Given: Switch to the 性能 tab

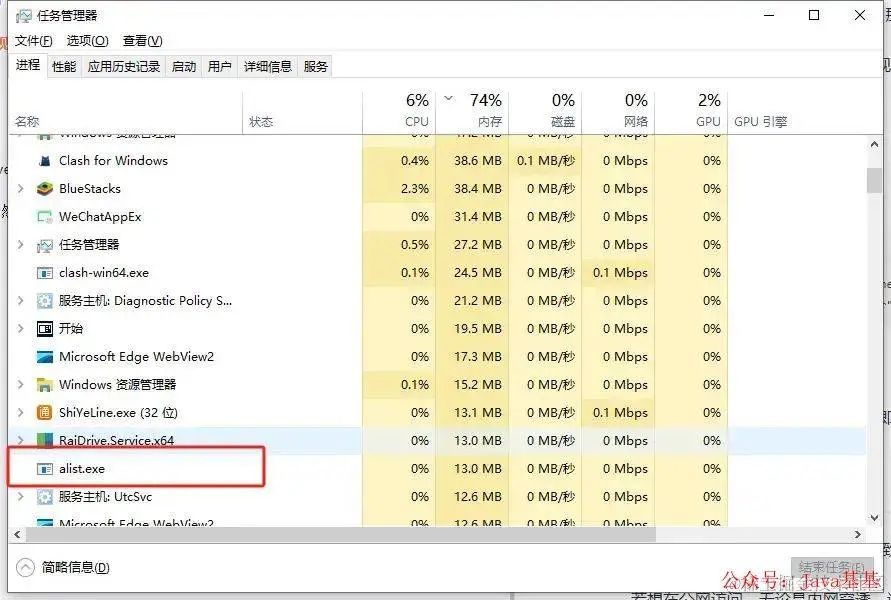Looking at the screenshot, I should click(64, 67).
